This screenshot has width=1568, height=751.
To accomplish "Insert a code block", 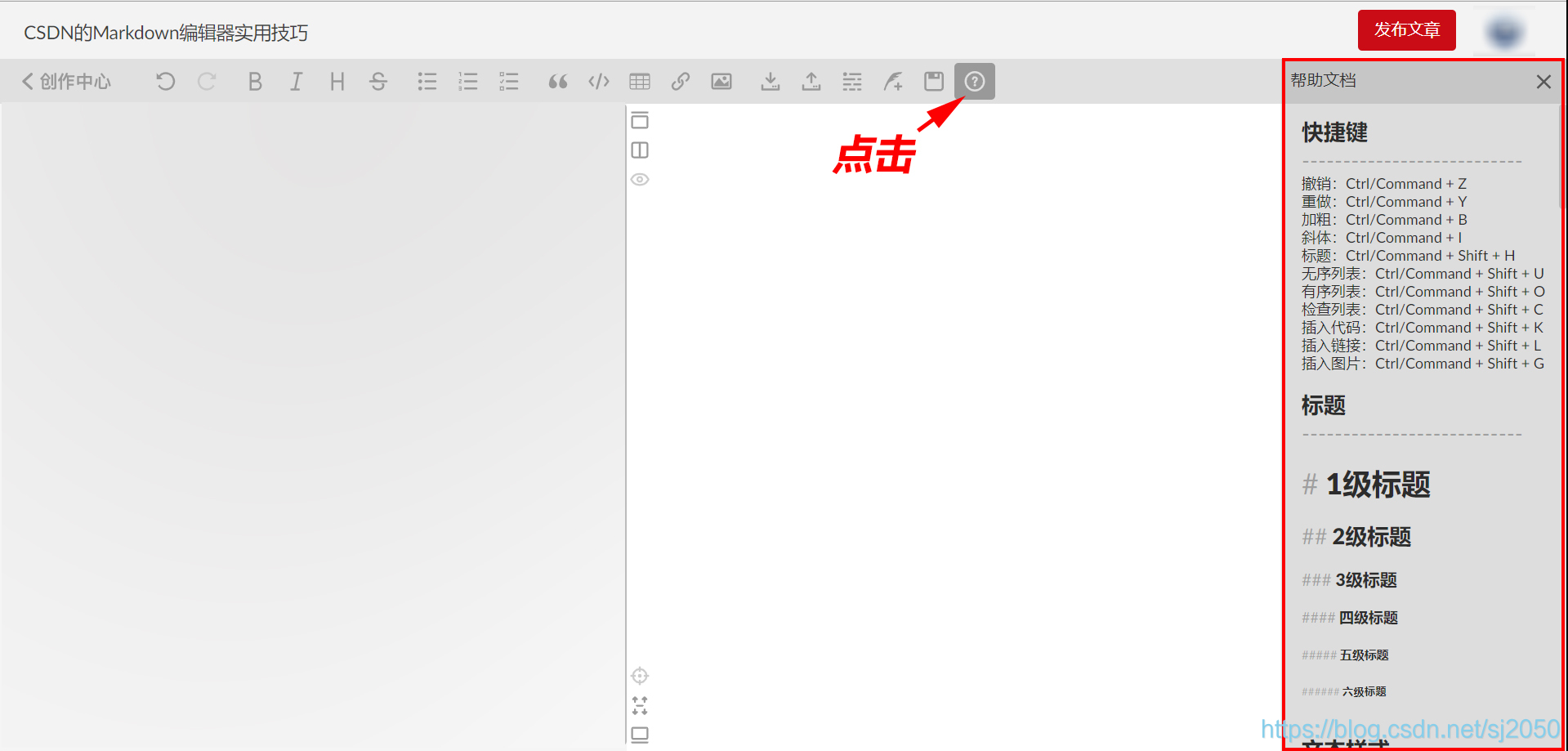I will coord(599,82).
